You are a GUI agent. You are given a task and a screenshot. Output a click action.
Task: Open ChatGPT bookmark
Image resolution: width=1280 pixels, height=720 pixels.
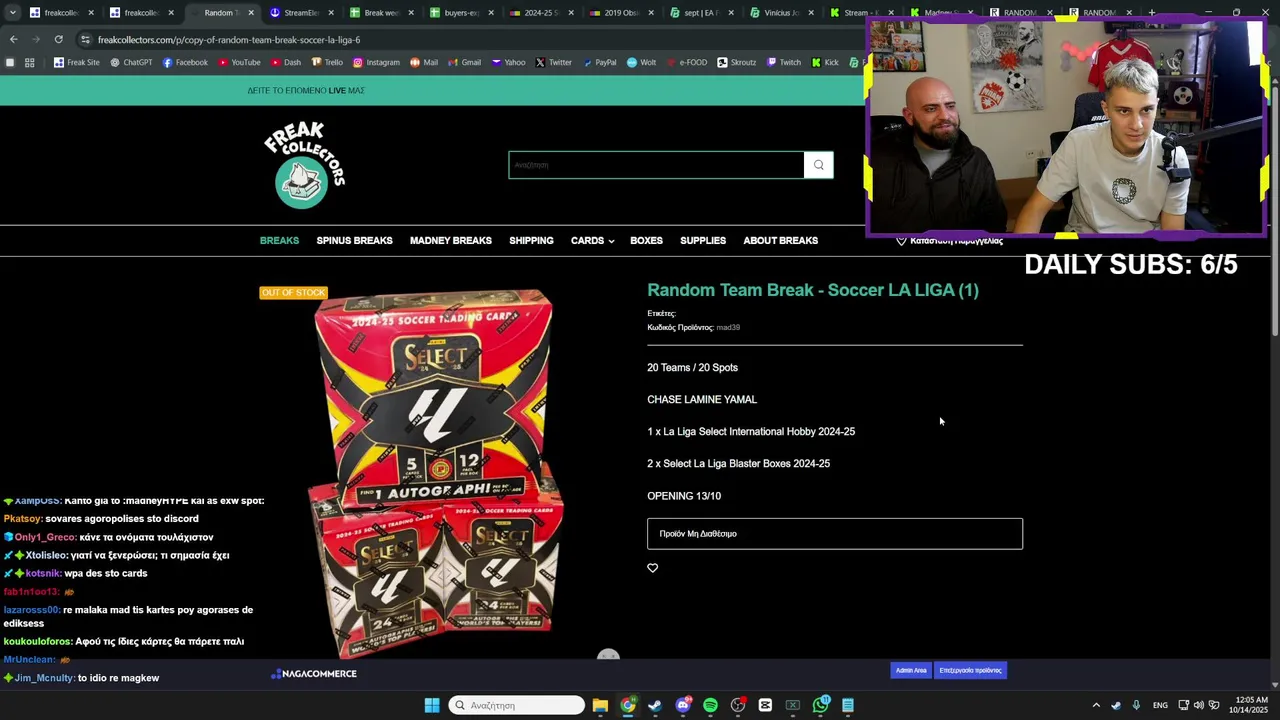point(131,62)
